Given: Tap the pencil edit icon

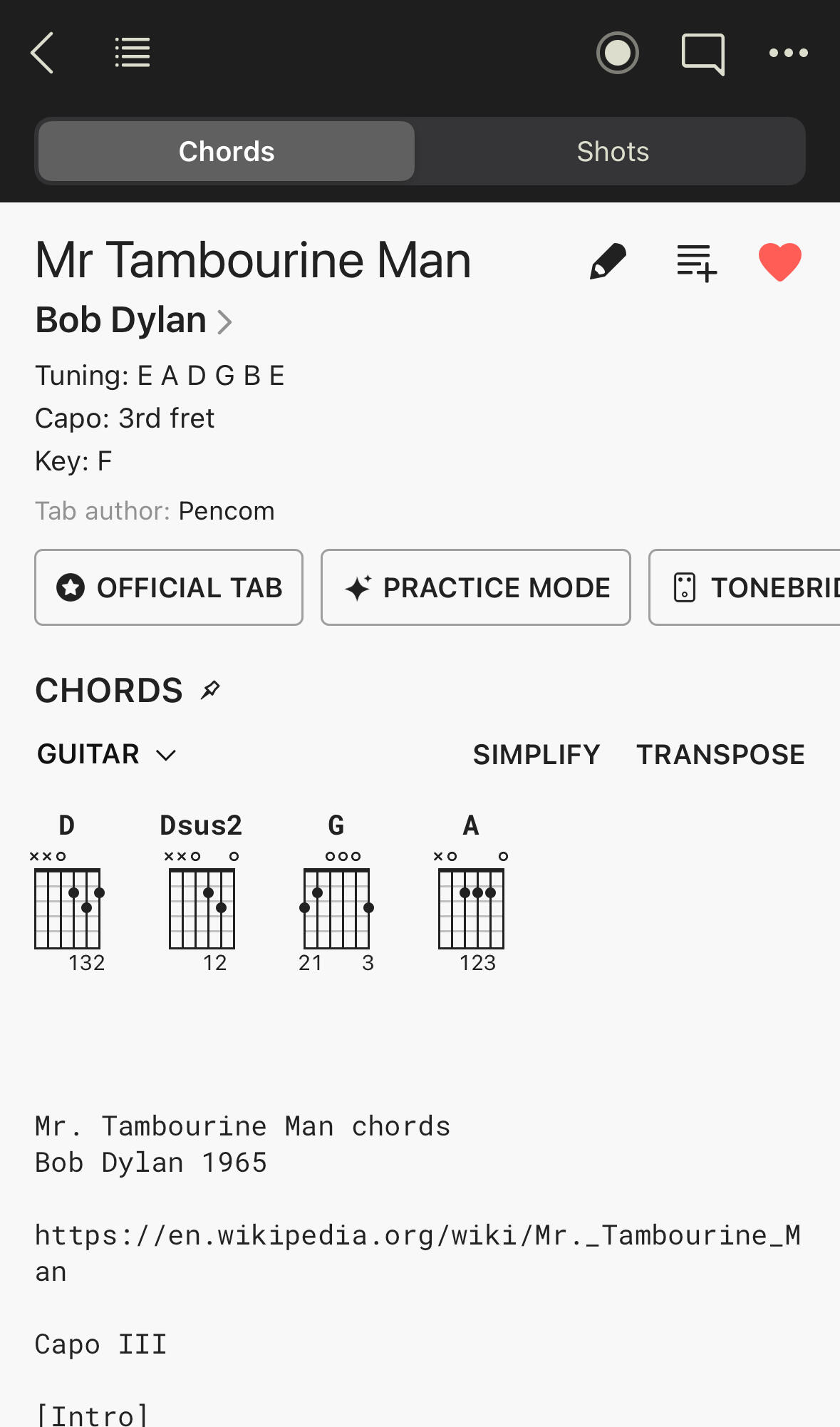Looking at the screenshot, I should 608,262.
